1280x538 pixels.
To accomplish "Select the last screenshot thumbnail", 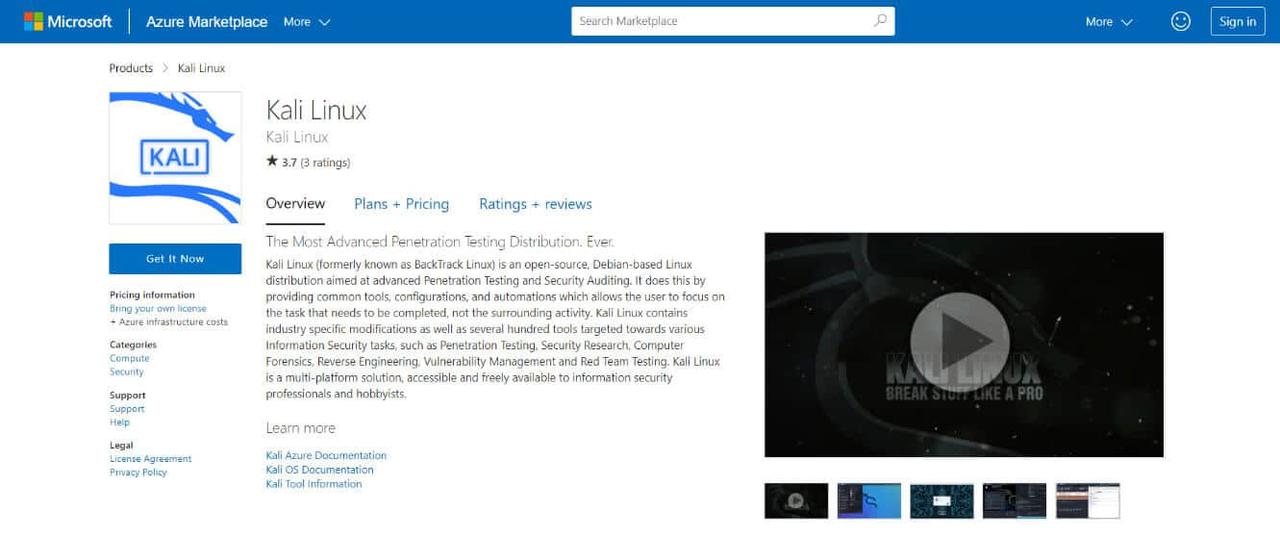I will coord(1088,501).
